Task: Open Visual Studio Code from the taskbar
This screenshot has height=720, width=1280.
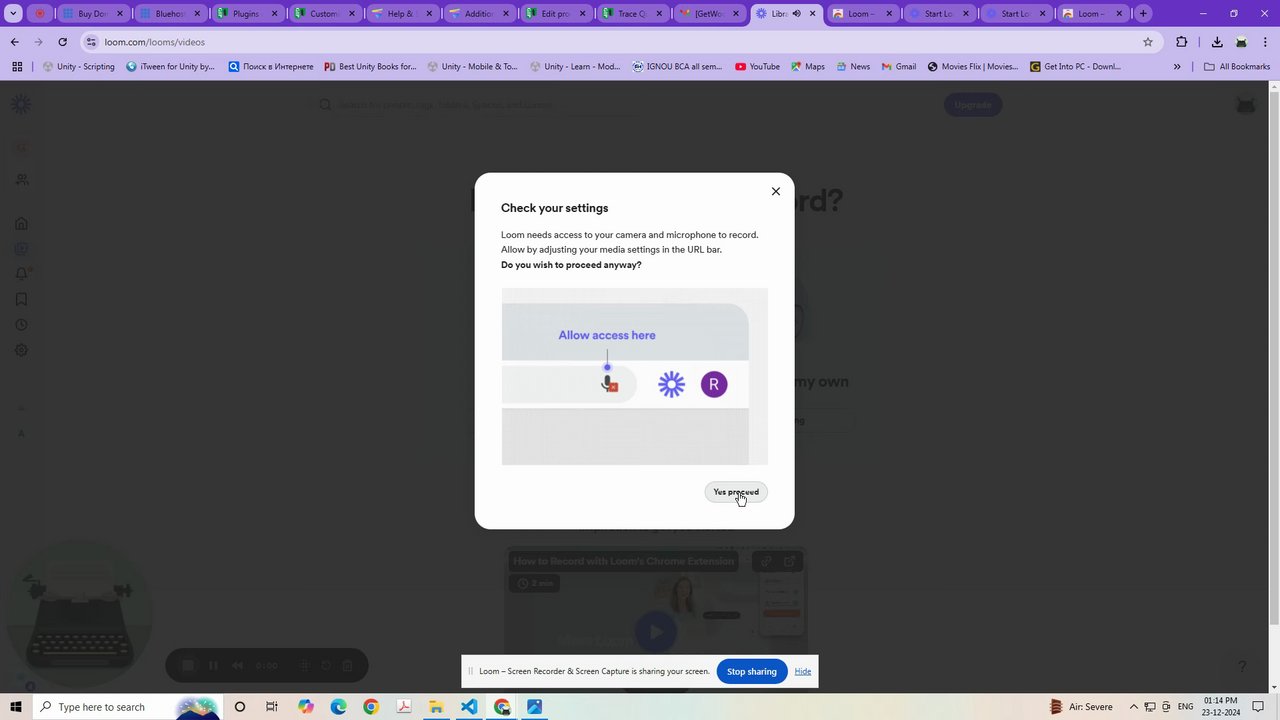Action: pyautogui.click(x=469, y=707)
